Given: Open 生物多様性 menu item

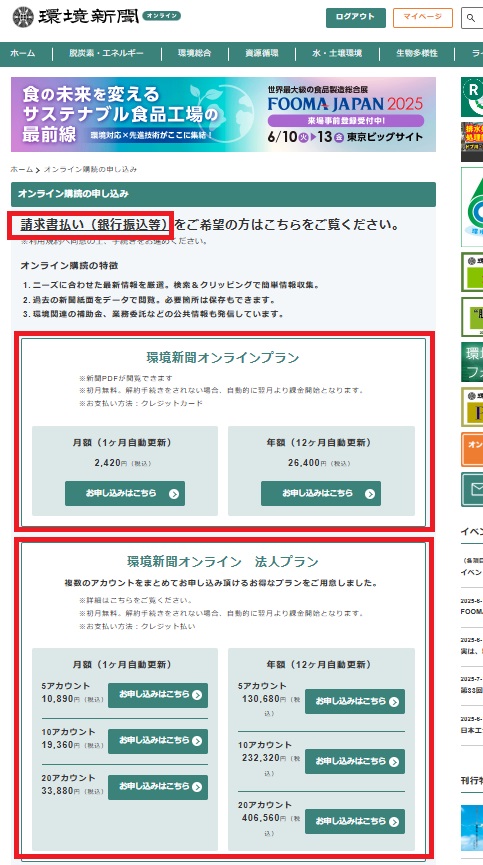Looking at the screenshot, I should click(x=417, y=54).
